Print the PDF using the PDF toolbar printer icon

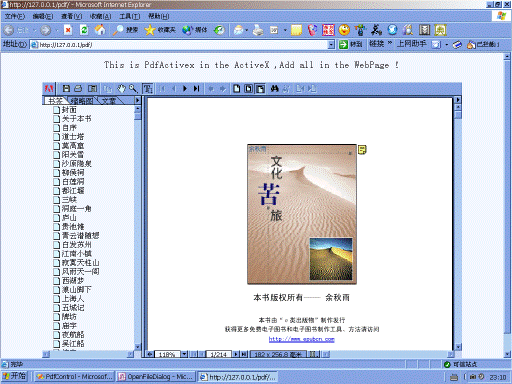(78, 89)
